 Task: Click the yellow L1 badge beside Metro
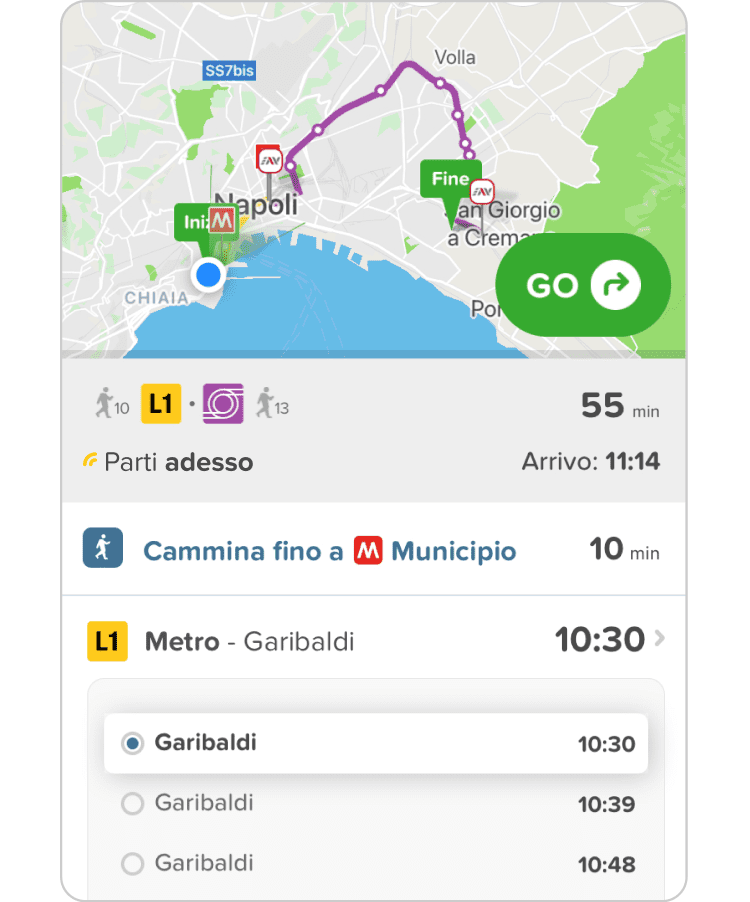point(107,641)
